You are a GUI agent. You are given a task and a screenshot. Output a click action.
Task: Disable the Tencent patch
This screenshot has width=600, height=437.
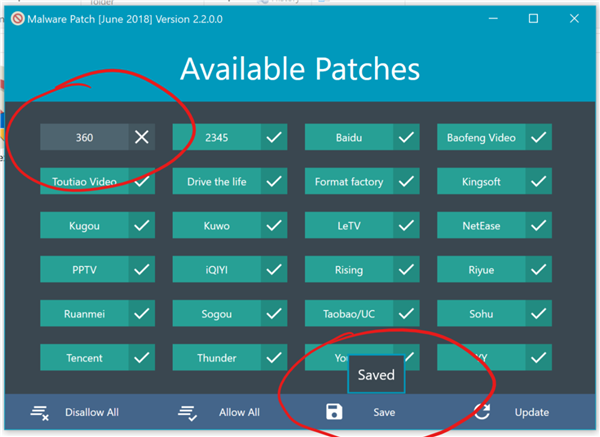coord(98,357)
